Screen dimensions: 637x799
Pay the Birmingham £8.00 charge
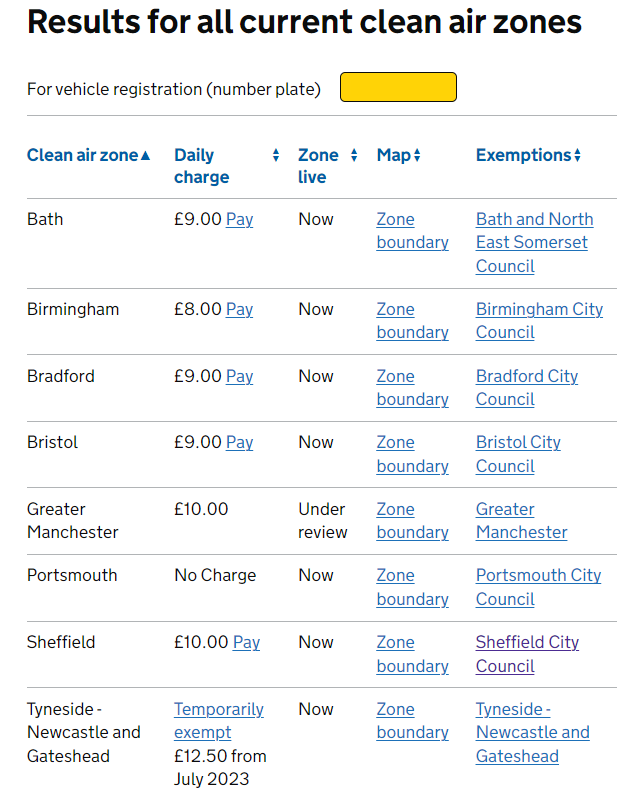tap(239, 309)
